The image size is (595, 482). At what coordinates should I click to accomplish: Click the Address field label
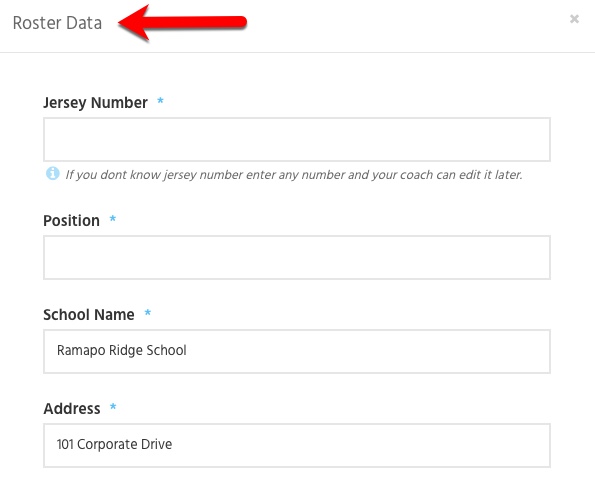tap(72, 409)
